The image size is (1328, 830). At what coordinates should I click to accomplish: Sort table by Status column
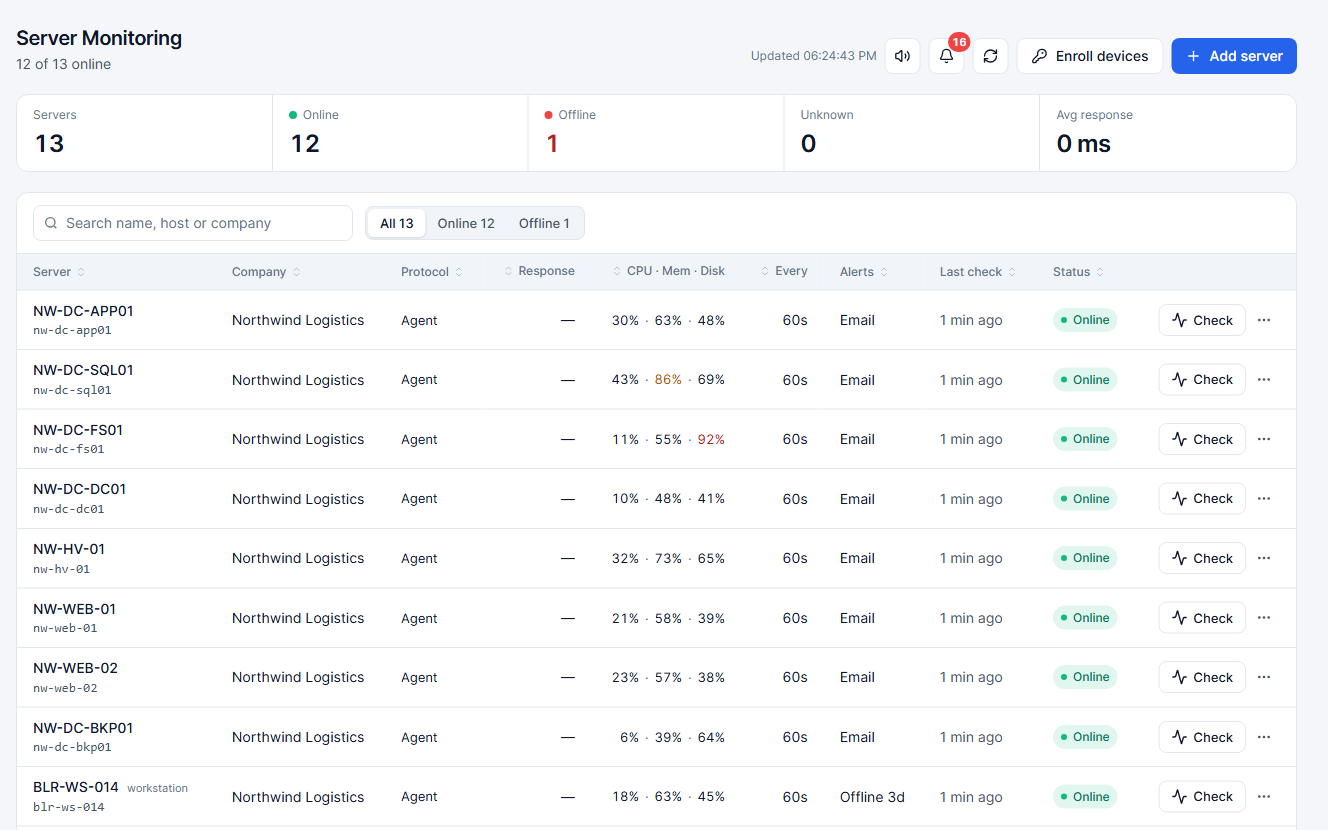[x=1078, y=272]
